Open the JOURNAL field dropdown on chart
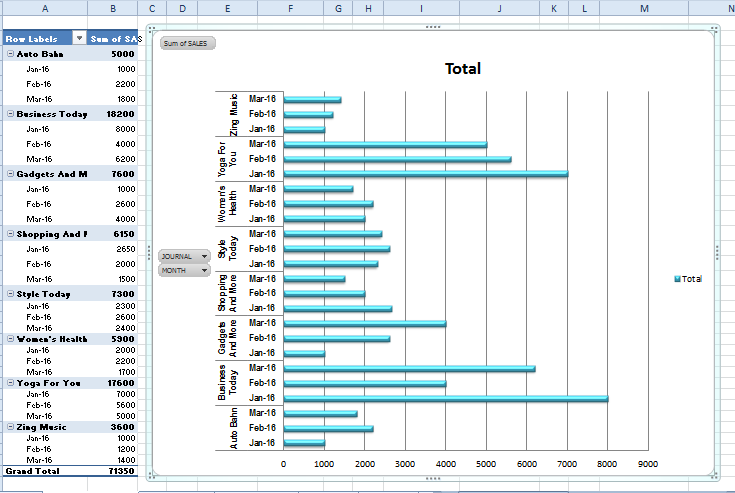Screen dimensions: 735x493 tap(205, 256)
